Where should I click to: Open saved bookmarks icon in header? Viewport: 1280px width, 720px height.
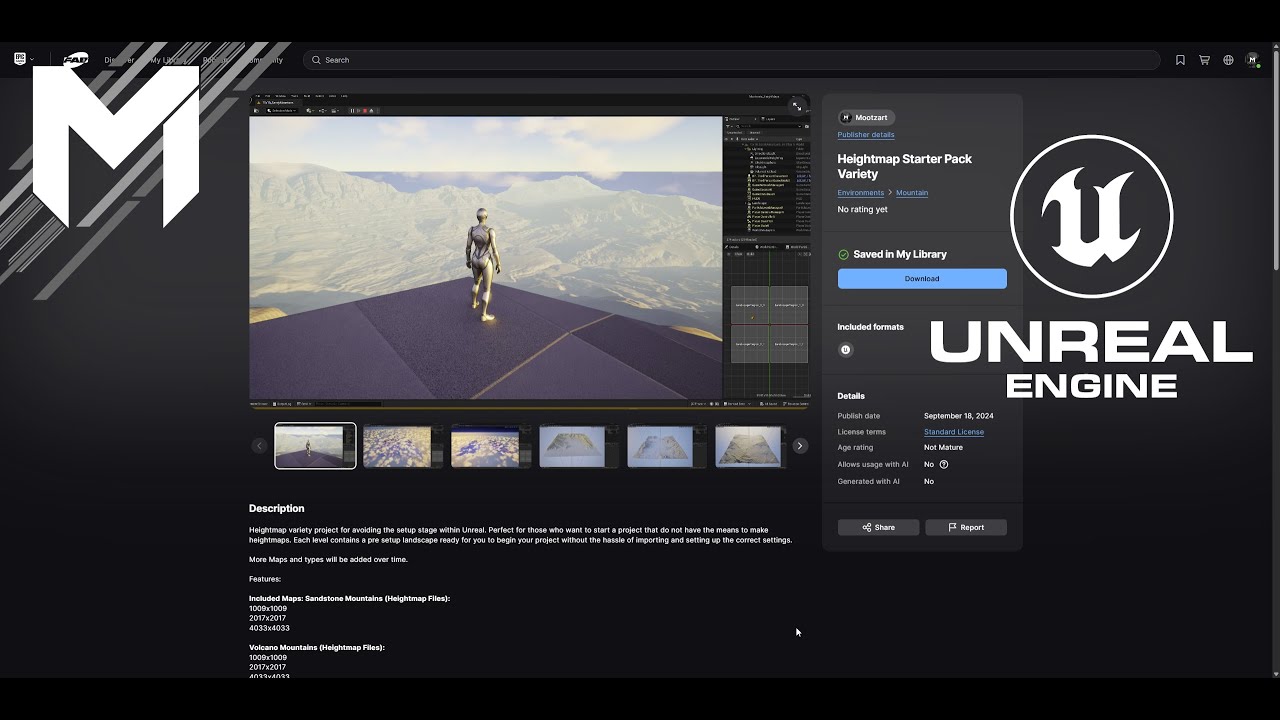click(x=1180, y=60)
